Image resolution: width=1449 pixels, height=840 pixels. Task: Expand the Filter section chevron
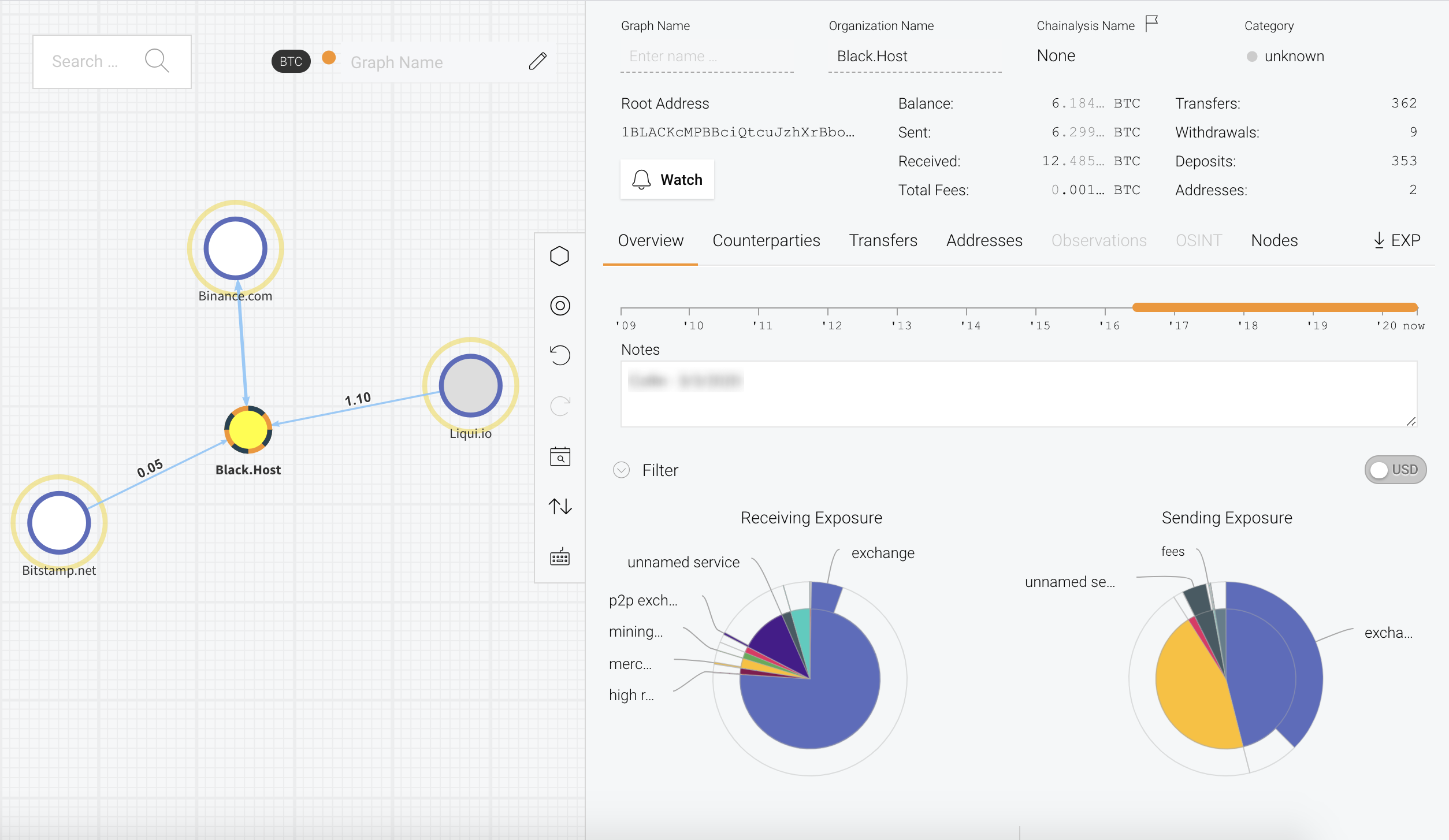(621, 470)
